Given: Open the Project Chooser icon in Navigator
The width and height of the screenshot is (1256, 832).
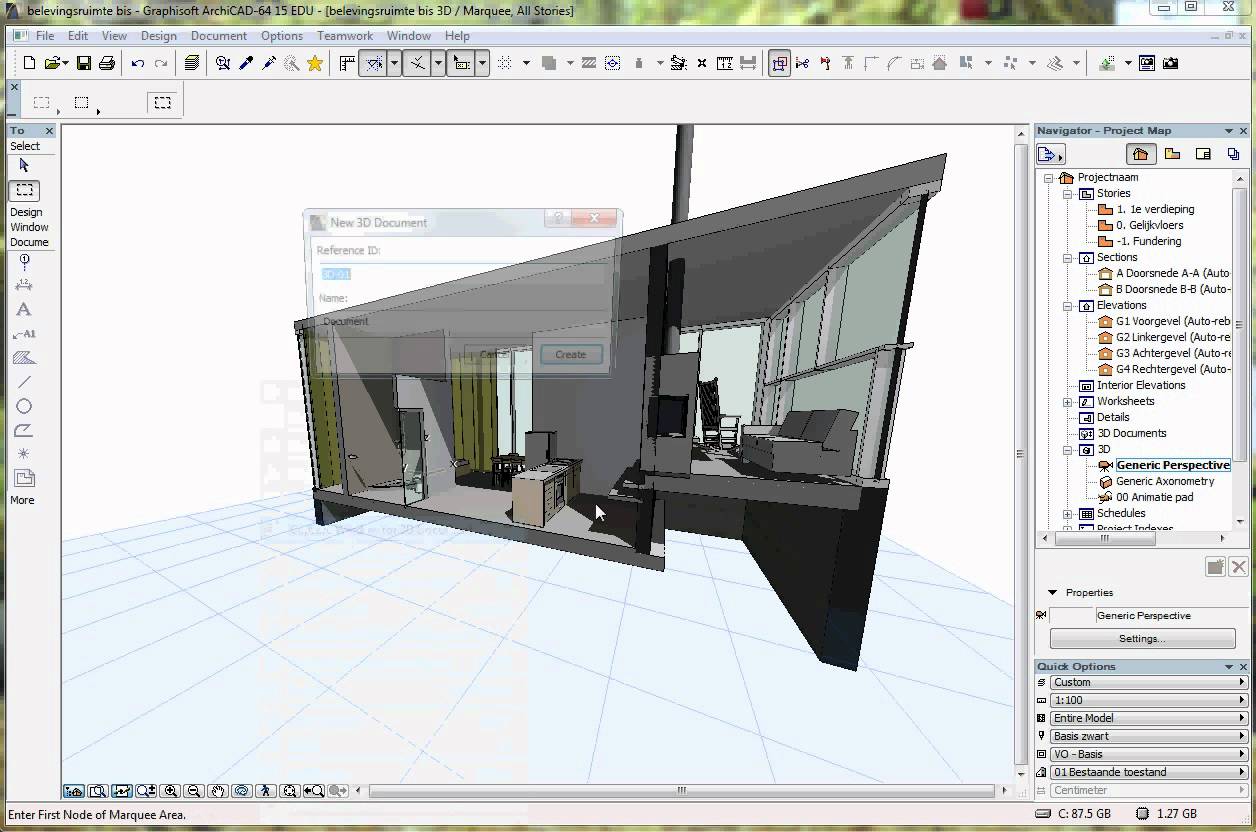Looking at the screenshot, I should (1050, 154).
